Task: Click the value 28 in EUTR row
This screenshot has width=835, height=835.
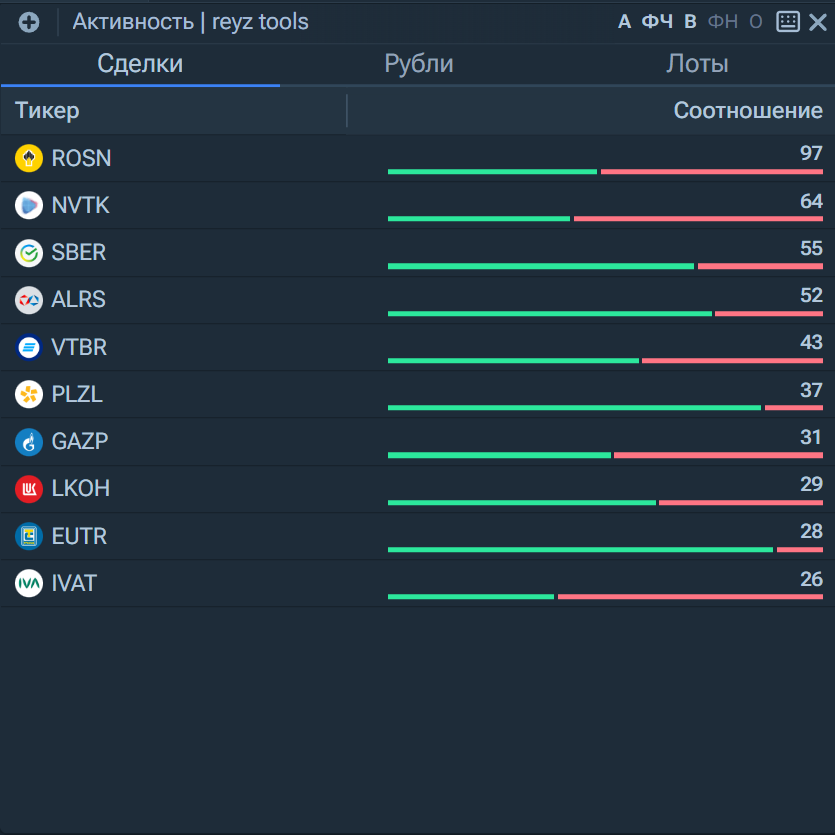Action: tap(811, 531)
